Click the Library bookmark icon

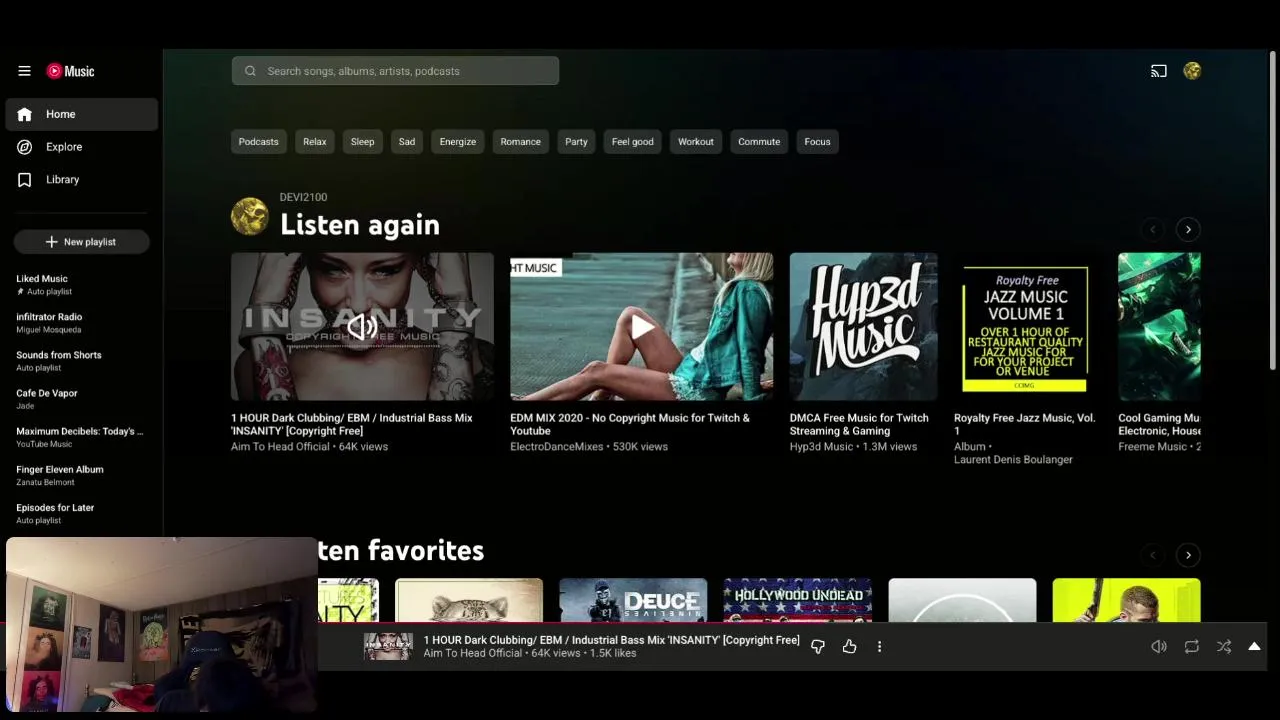click(x=25, y=180)
